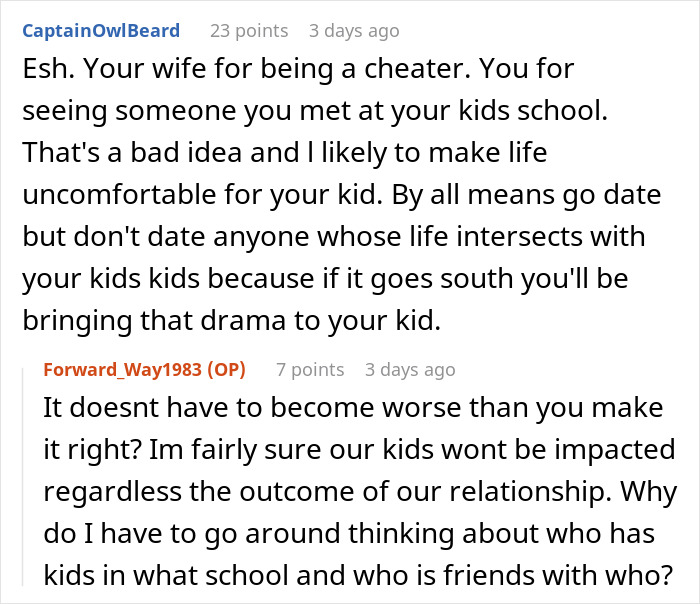This screenshot has height=604, width=700.
Task: Click the "23 points" score label
Action: tap(248, 30)
